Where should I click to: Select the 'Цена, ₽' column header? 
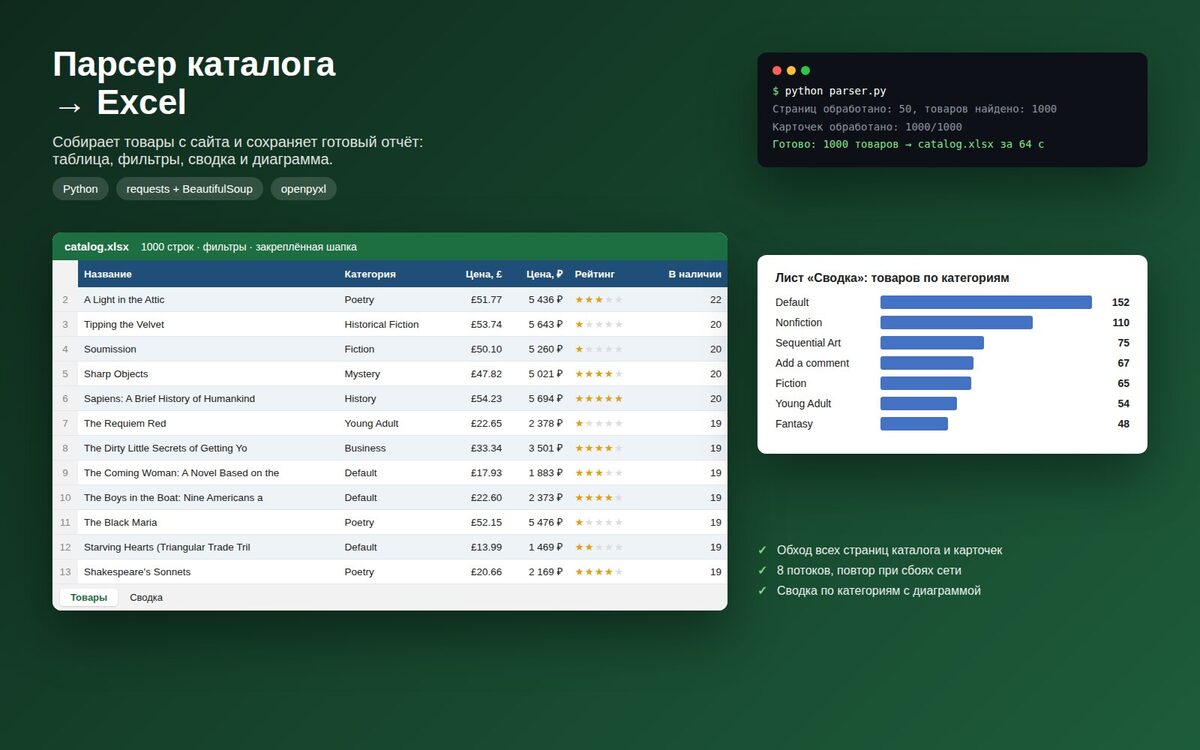538,274
